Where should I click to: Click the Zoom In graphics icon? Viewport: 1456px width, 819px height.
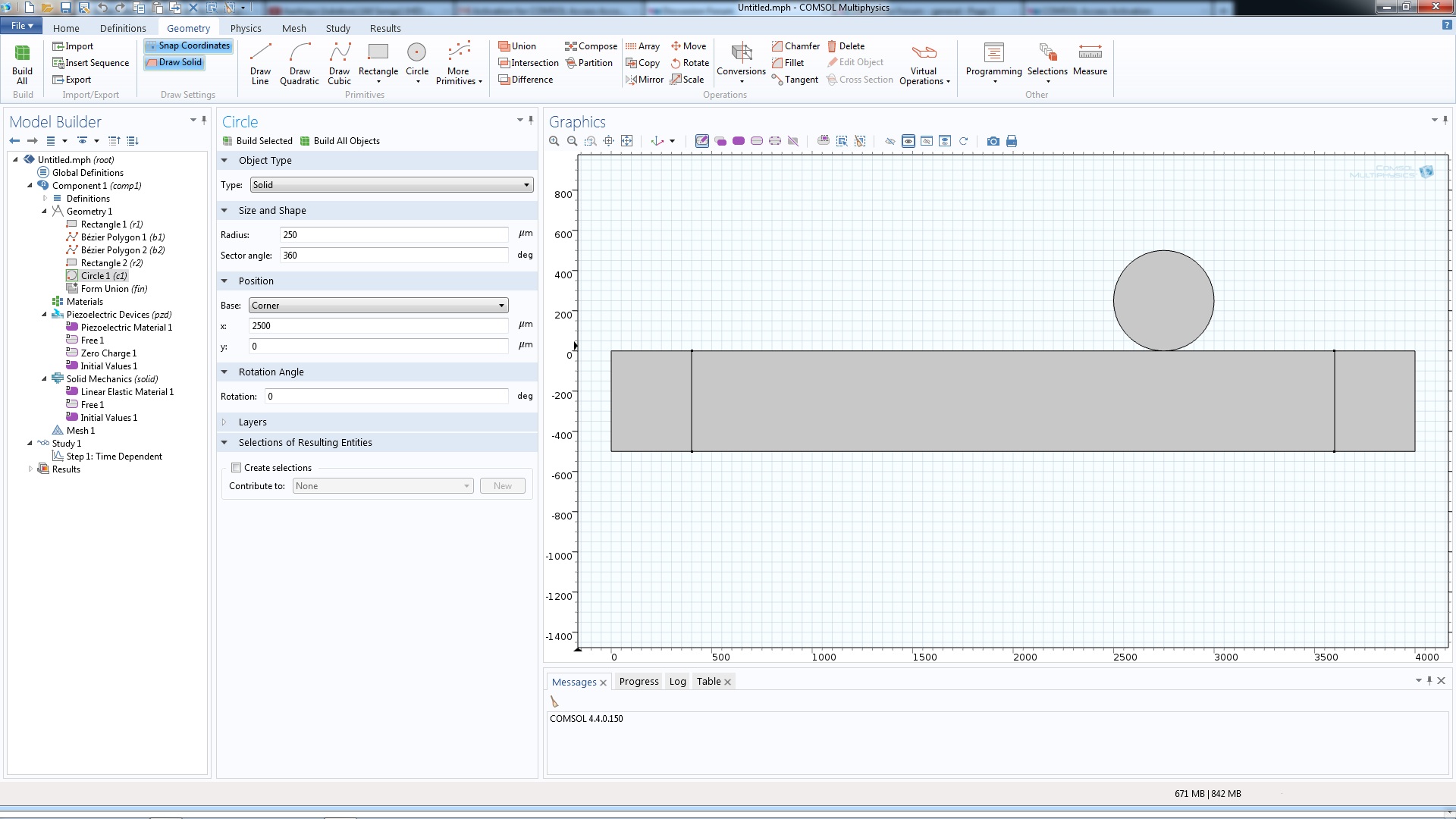click(x=554, y=141)
